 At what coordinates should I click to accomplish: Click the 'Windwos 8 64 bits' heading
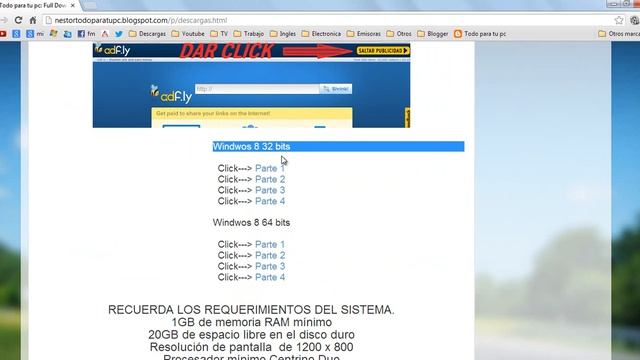coord(251,222)
